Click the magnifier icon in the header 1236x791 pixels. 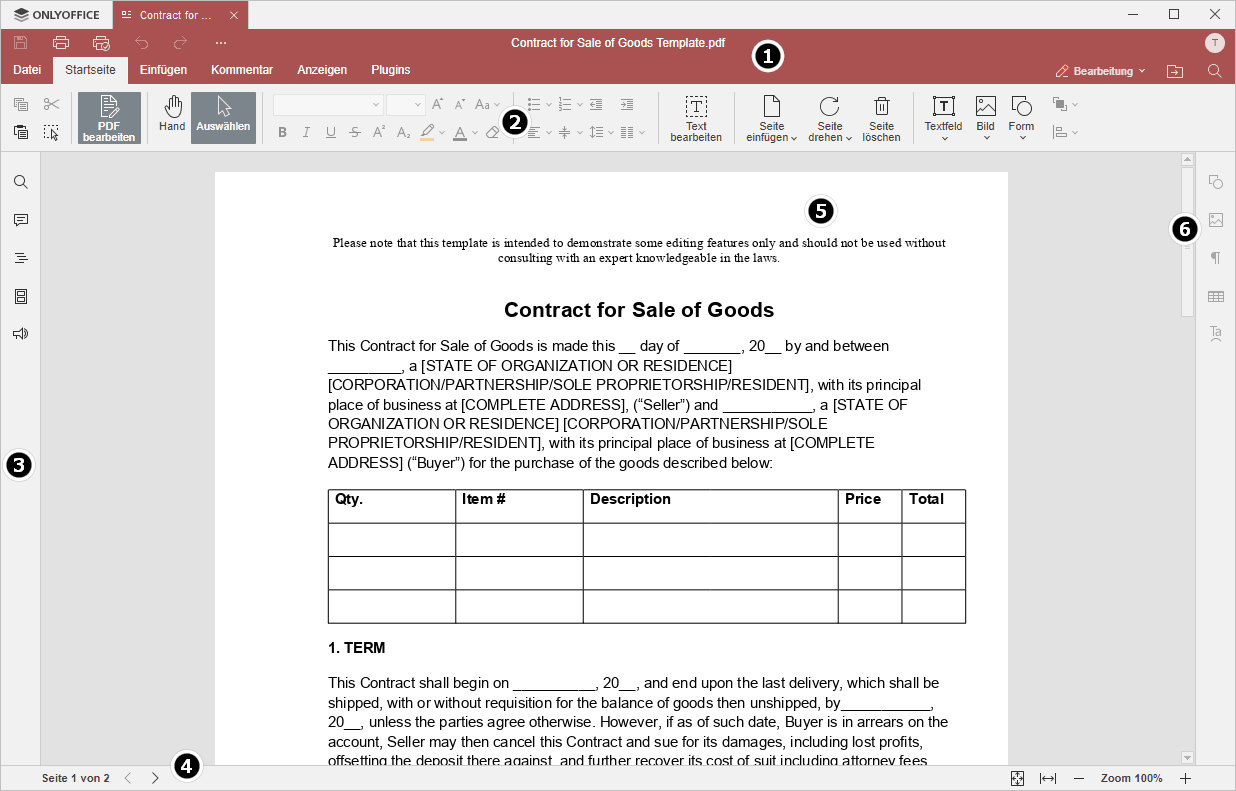(1214, 71)
